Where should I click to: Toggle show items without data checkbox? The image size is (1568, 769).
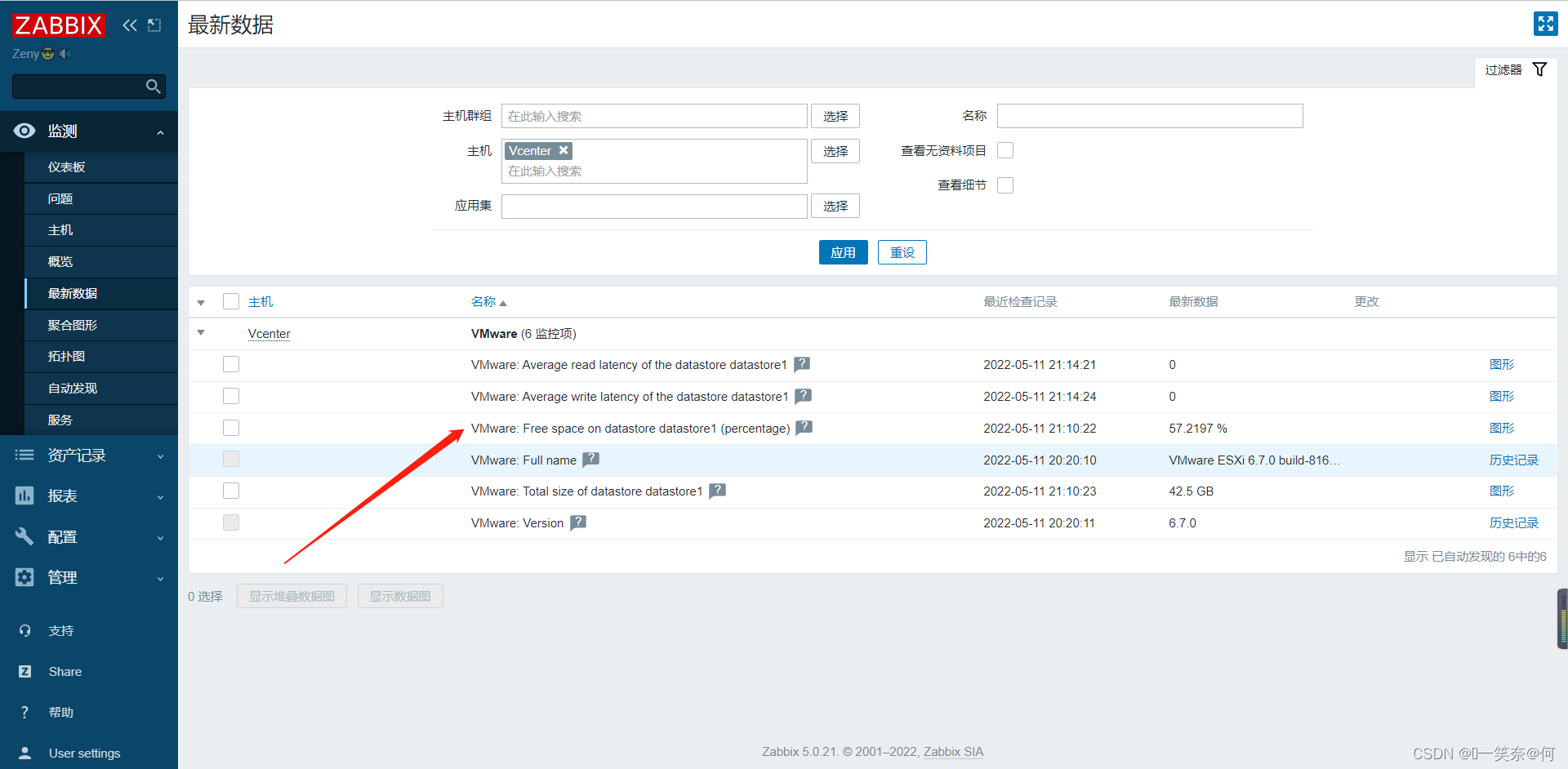tap(1005, 150)
